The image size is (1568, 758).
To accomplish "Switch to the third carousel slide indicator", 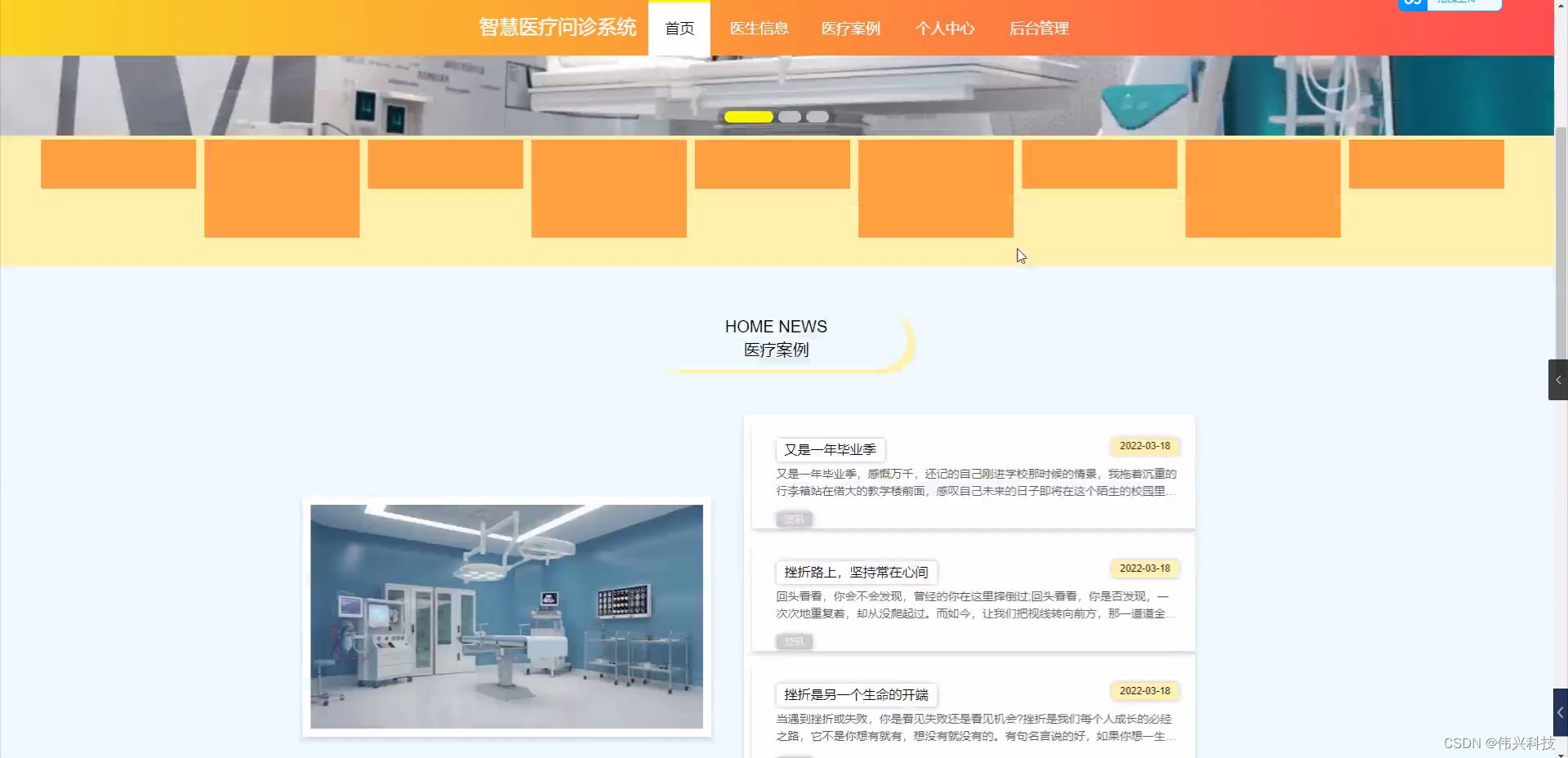I will pos(817,117).
